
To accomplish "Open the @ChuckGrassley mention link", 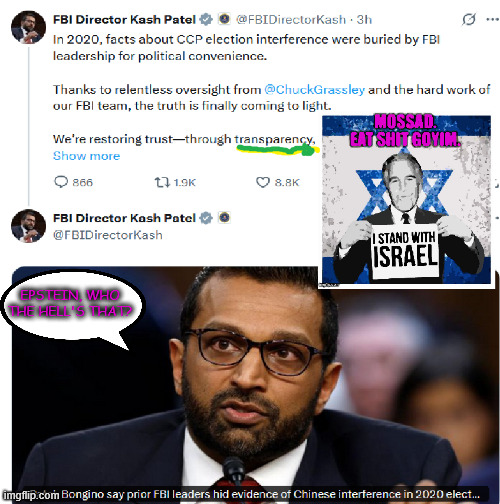I will pyautogui.click(x=314, y=90).
